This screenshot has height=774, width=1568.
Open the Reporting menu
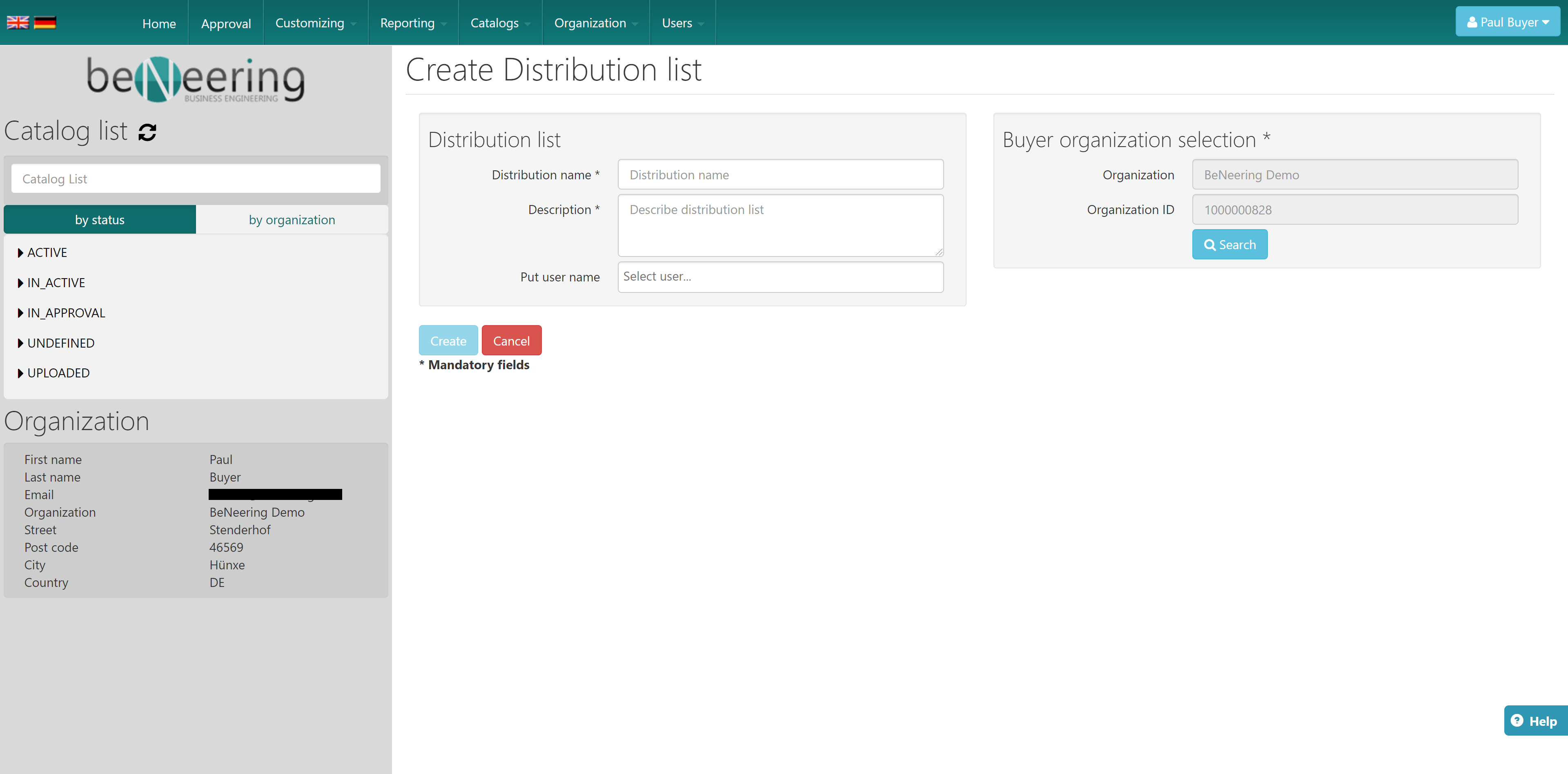tap(412, 23)
